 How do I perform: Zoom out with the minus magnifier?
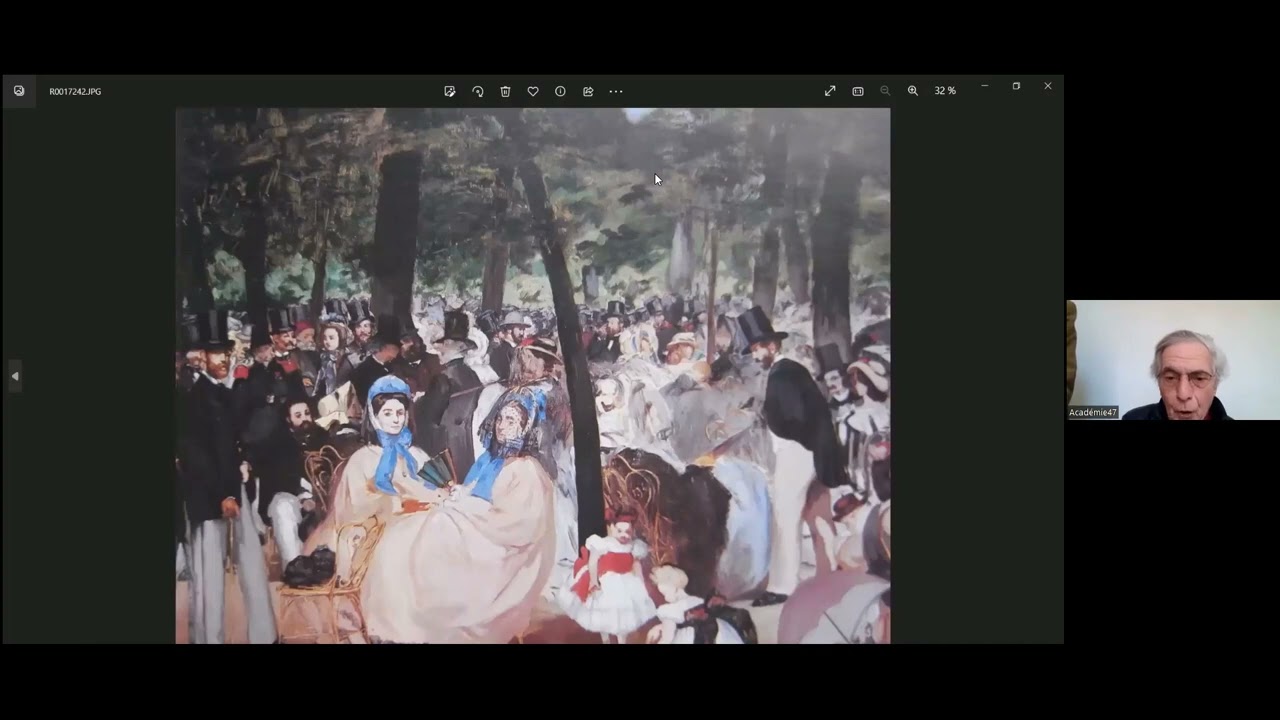(x=885, y=91)
